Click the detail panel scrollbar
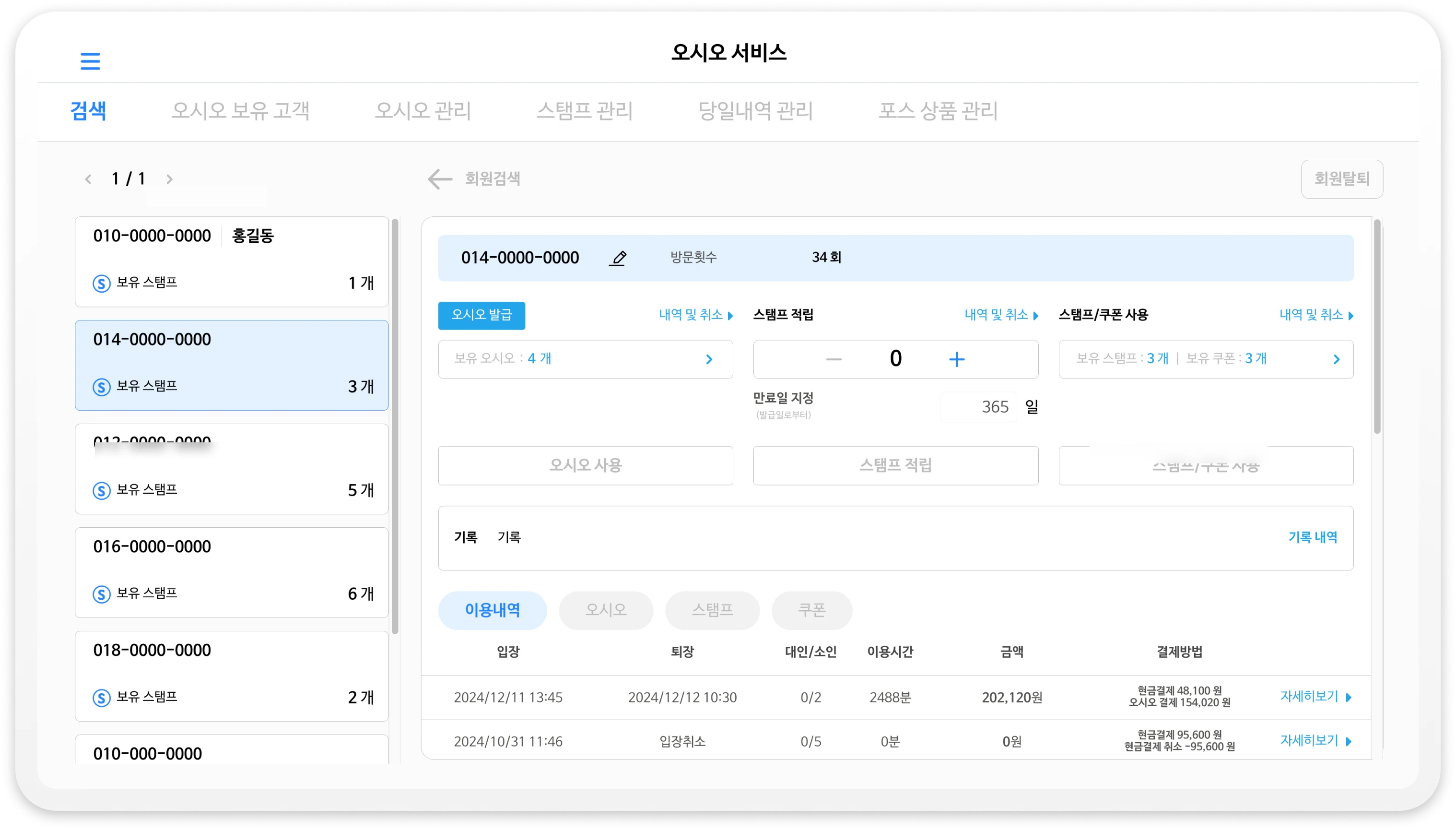Screen dimensions: 1456x830 (1377, 327)
